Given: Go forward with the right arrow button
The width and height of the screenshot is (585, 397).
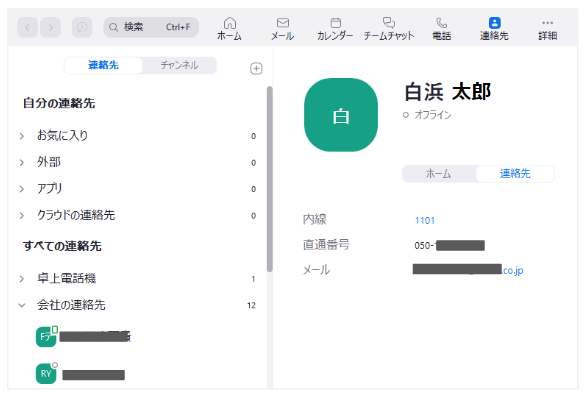Looking at the screenshot, I should (x=51, y=27).
